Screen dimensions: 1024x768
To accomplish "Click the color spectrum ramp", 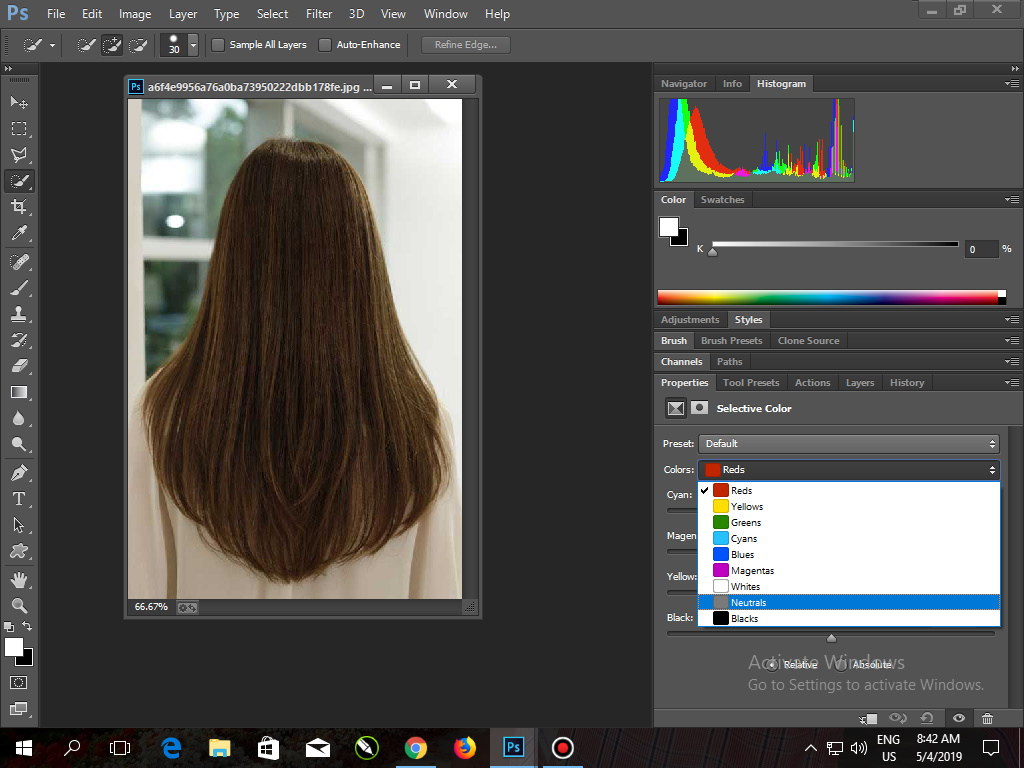I will coord(827,297).
